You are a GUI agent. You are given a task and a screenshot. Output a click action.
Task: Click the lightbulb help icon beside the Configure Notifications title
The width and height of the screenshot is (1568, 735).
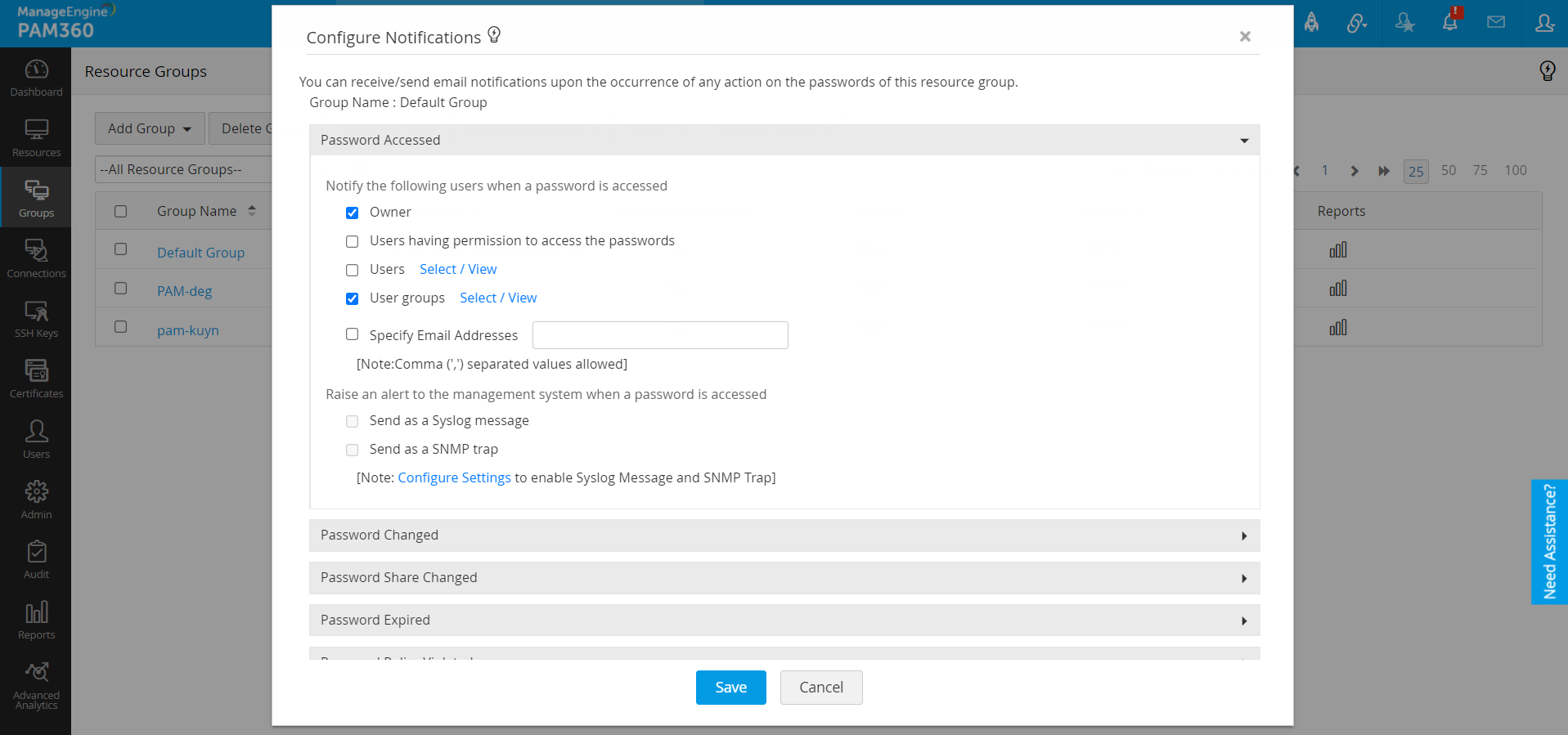[x=494, y=35]
